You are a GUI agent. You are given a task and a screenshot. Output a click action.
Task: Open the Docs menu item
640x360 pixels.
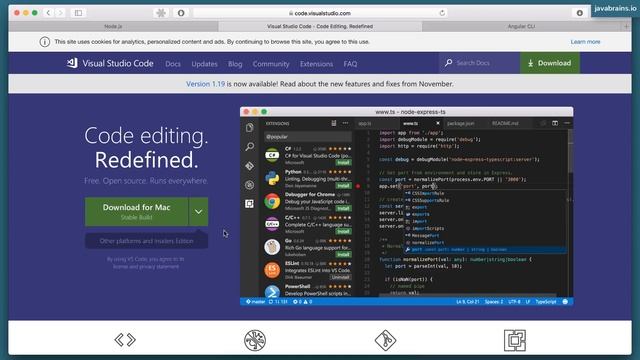click(x=173, y=64)
